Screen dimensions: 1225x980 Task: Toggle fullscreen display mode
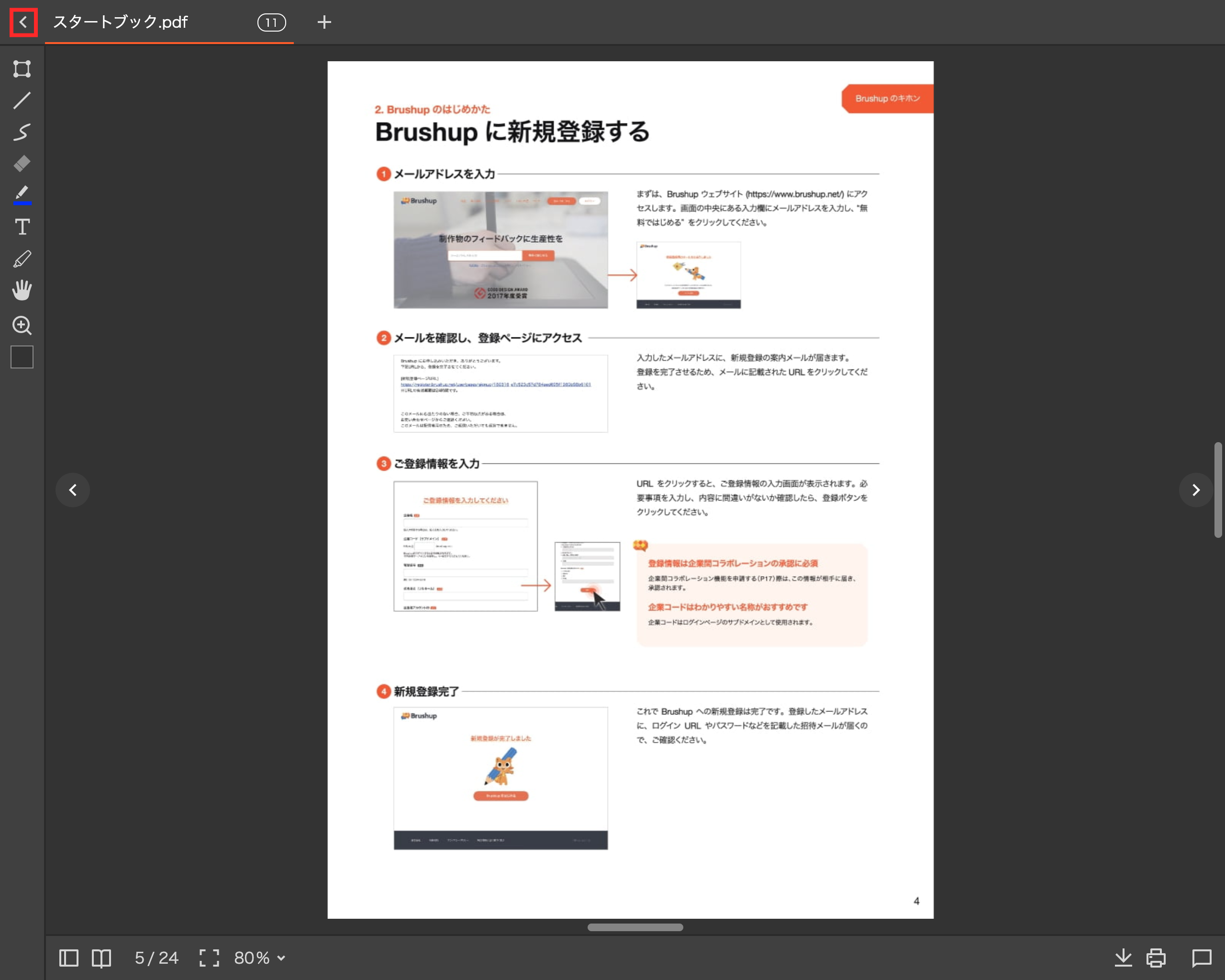click(209, 958)
